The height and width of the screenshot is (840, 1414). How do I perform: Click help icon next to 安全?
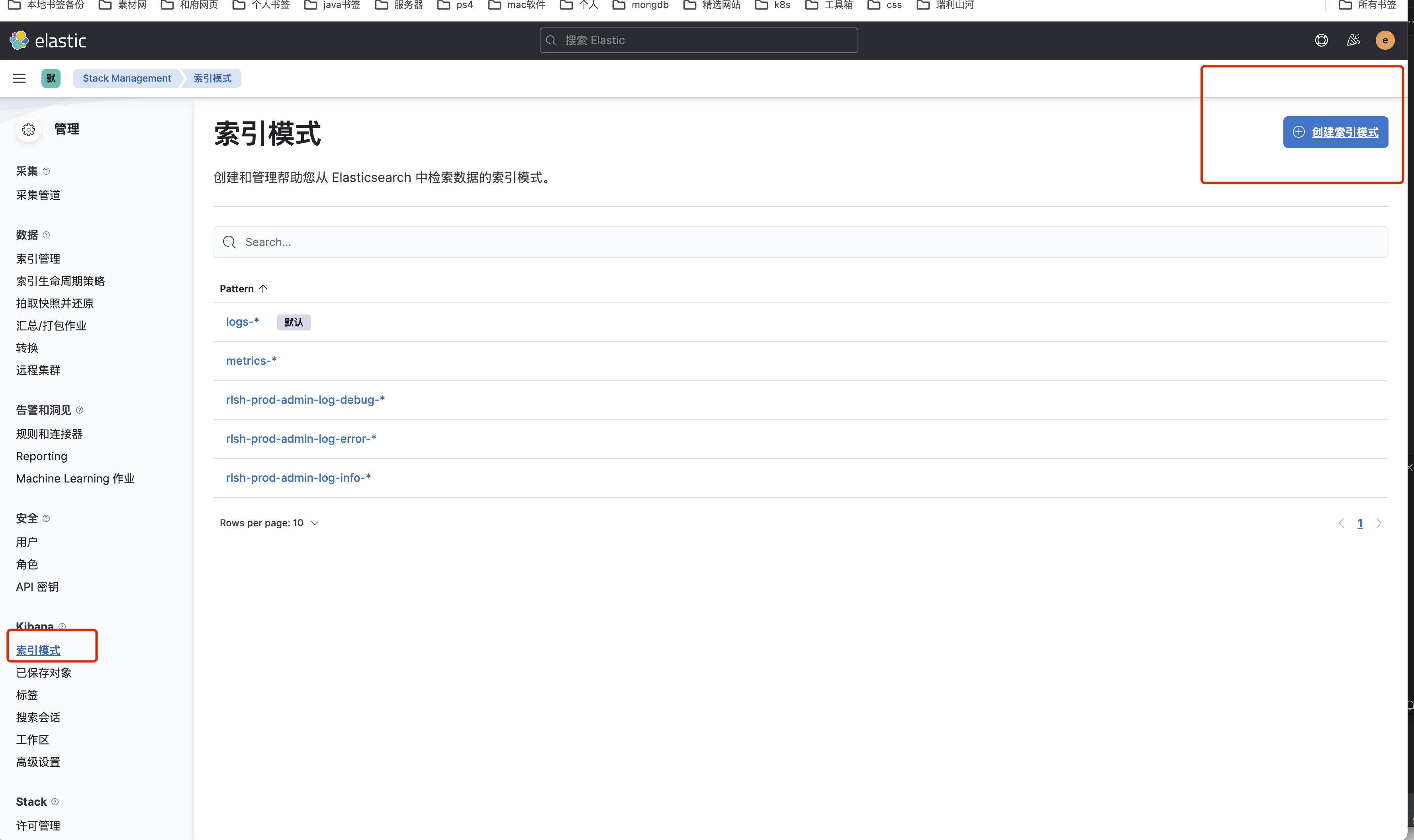click(x=47, y=518)
